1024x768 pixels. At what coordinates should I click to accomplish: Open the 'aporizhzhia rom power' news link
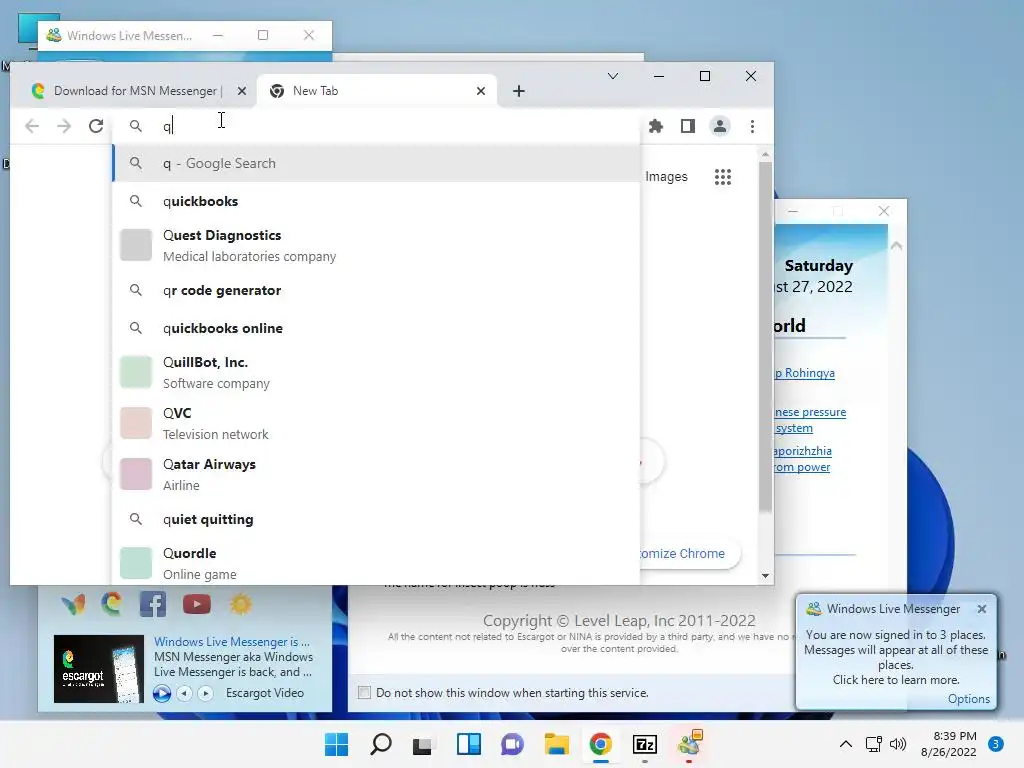[803, 459]
